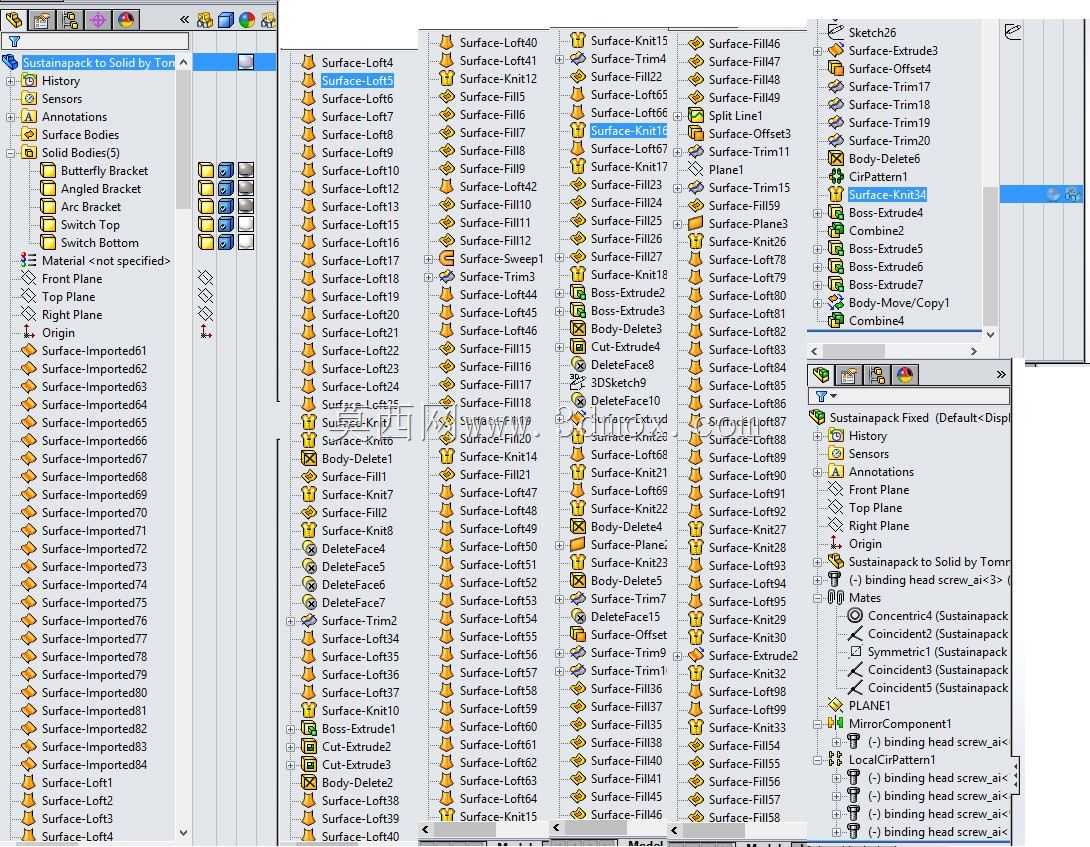
Task: Select the Cut-Extrude4 feature icon
Action: pos(578,346)
